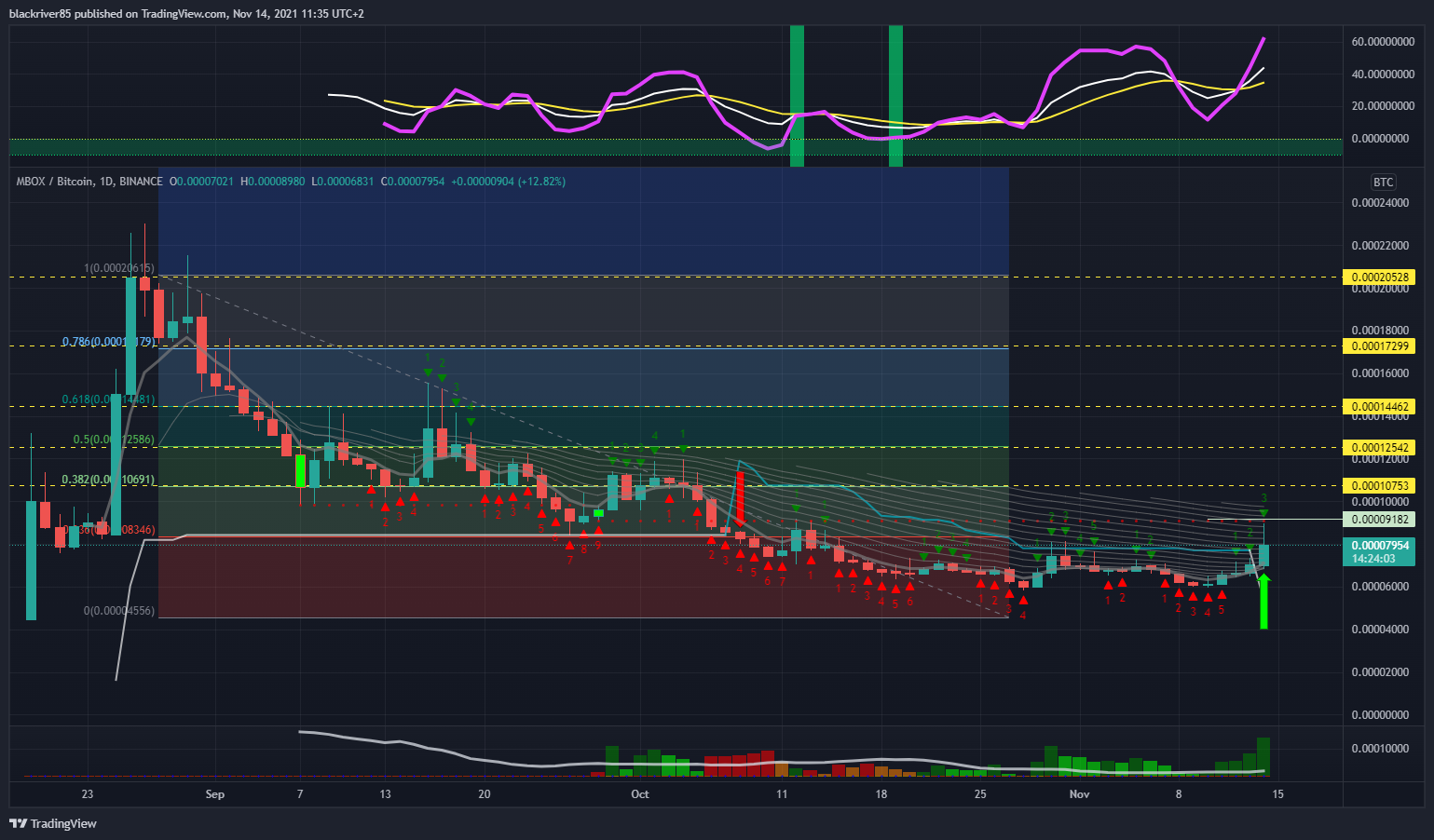Select the 0.382 Fibonacci level label
1434x840 pixels.
click(x=108, y=480)
